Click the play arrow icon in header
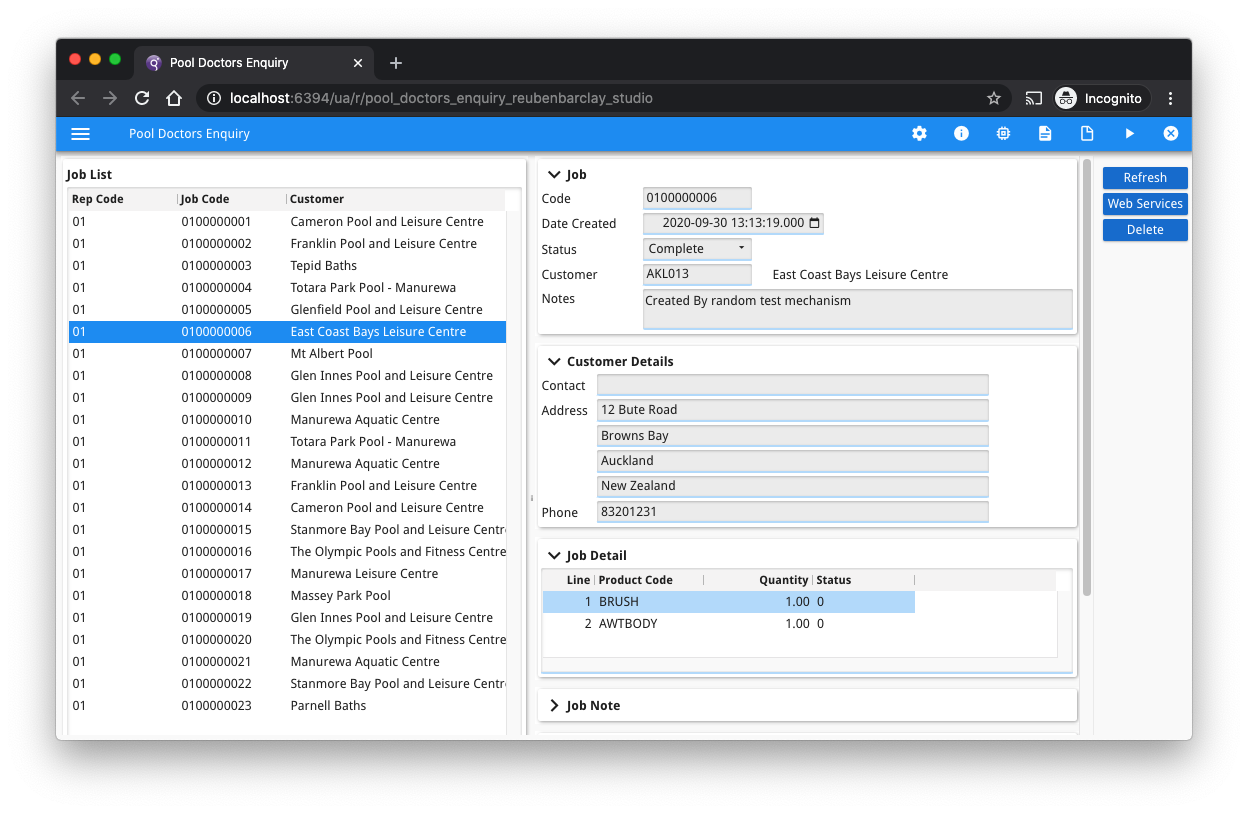Screen dimensions: 1248x814 [x=1129, y=134]
